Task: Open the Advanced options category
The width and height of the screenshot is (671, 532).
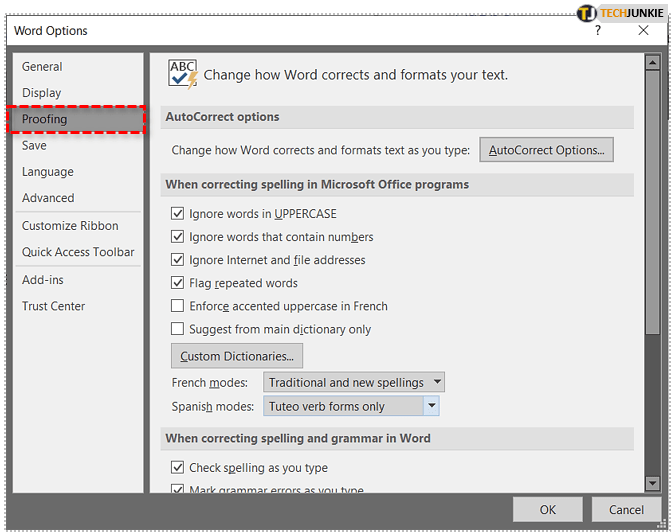Action: point(48,198)
